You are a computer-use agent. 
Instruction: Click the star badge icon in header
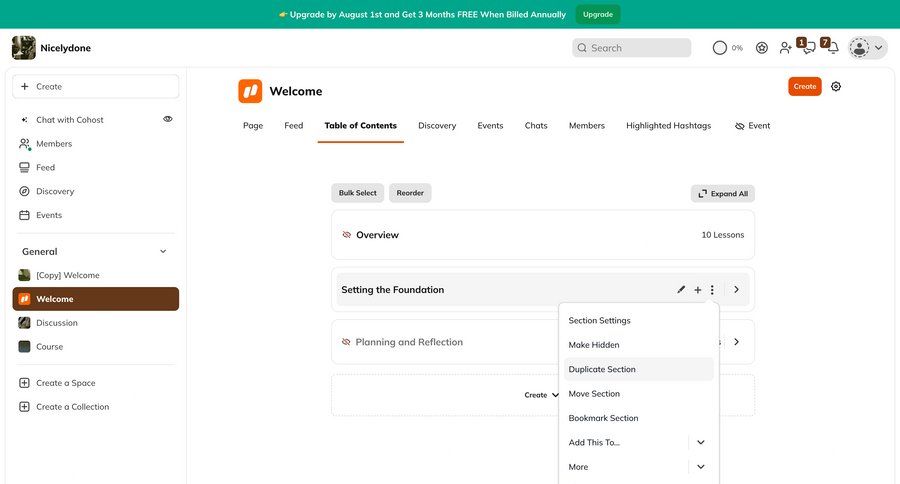point(762,48)
